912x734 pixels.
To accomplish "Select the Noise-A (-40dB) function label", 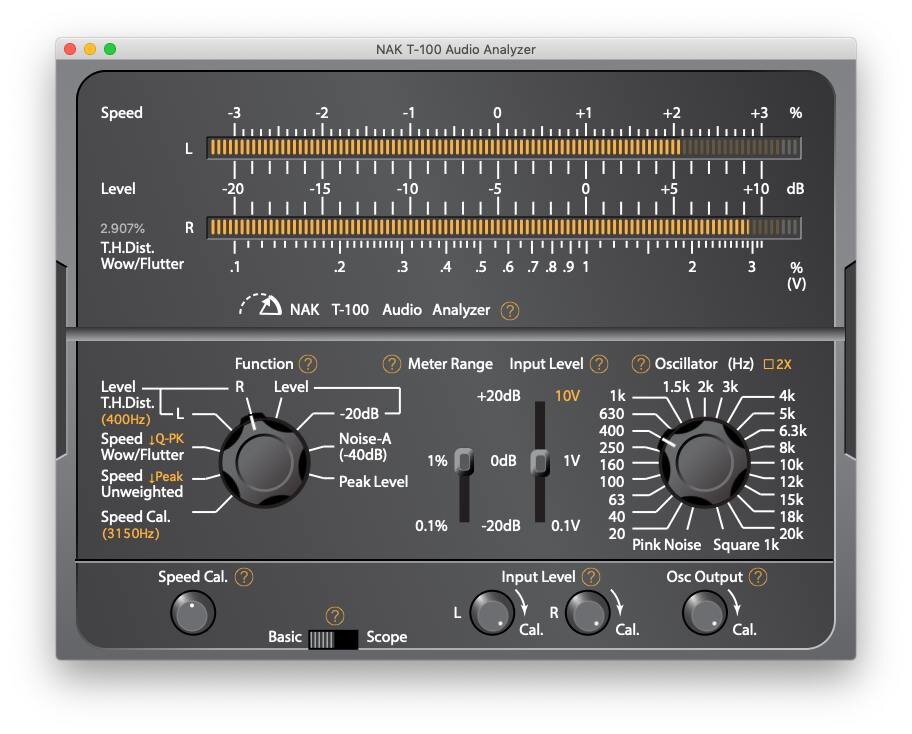I will 365,447.
